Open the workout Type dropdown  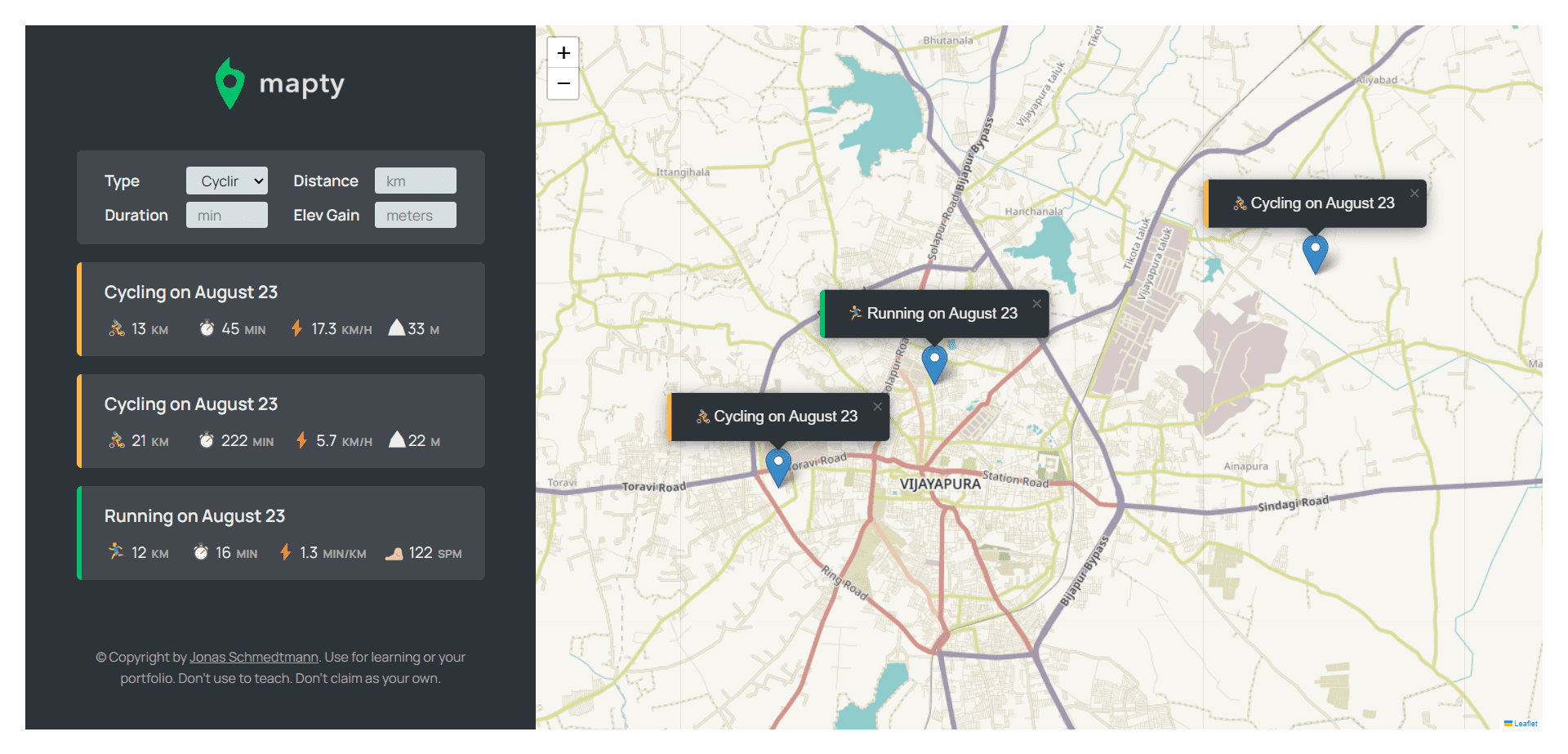point(226,181)
